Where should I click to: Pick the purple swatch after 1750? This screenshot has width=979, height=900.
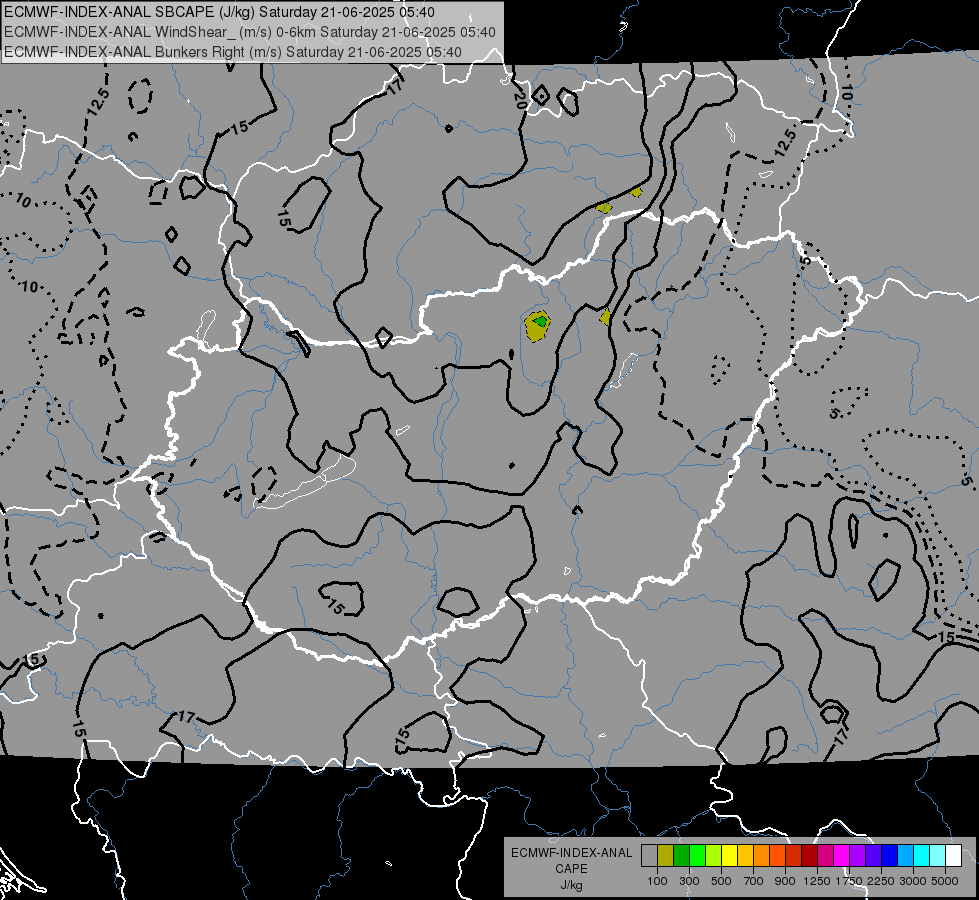pyautogui.click(x=857, y=855)
